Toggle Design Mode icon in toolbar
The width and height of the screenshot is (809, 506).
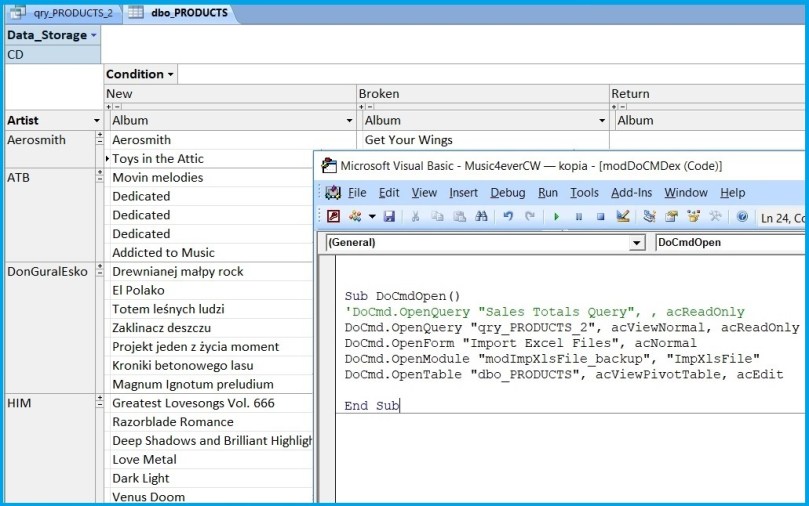coord(623,216)
